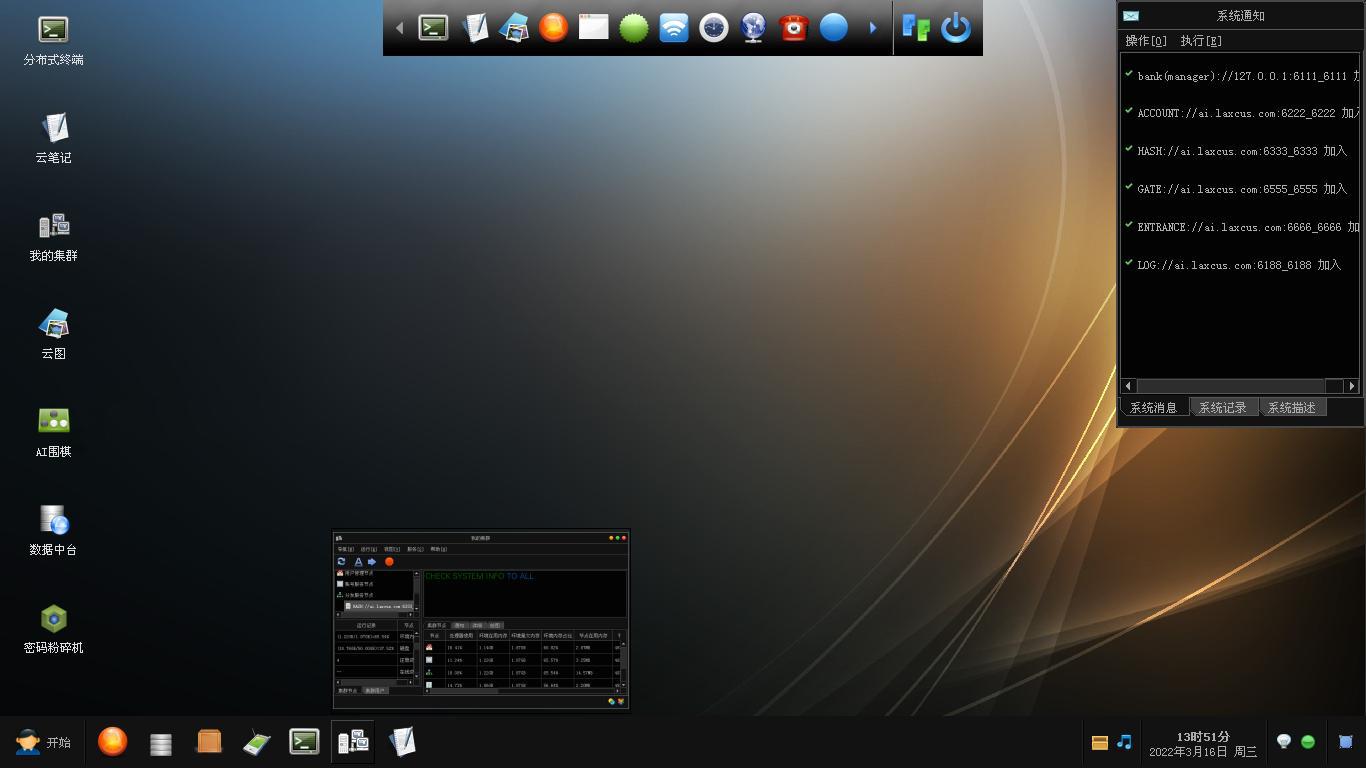Select the ENTRANCE://ai.laxcus.com:6666_6666 notification
Screen dimensions: 1366x768
[1241, 227]
